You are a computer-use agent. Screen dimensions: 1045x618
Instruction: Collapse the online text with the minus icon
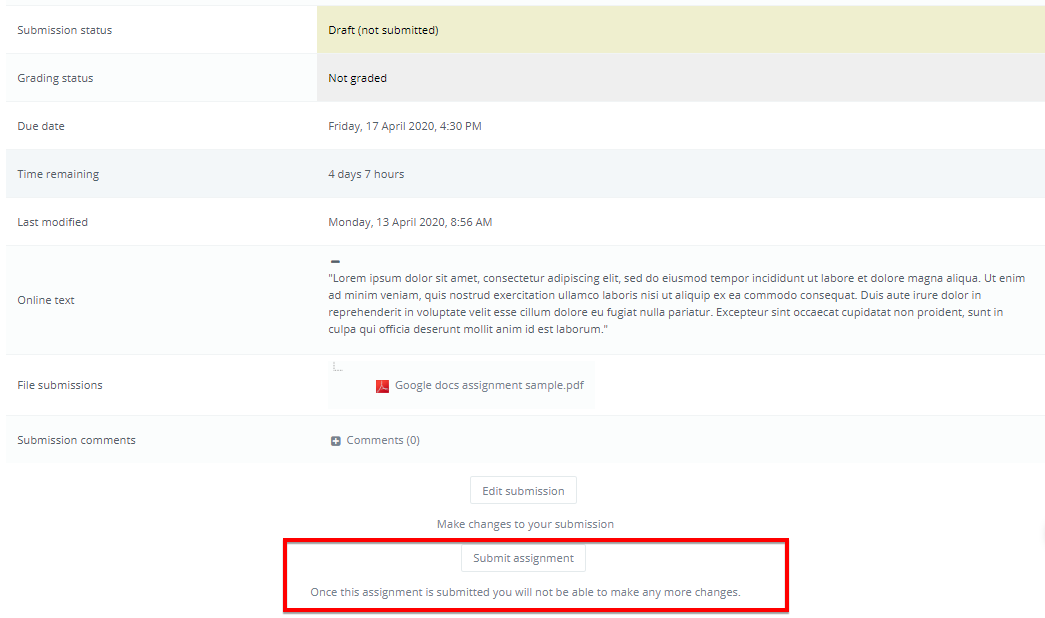(335, 262)
